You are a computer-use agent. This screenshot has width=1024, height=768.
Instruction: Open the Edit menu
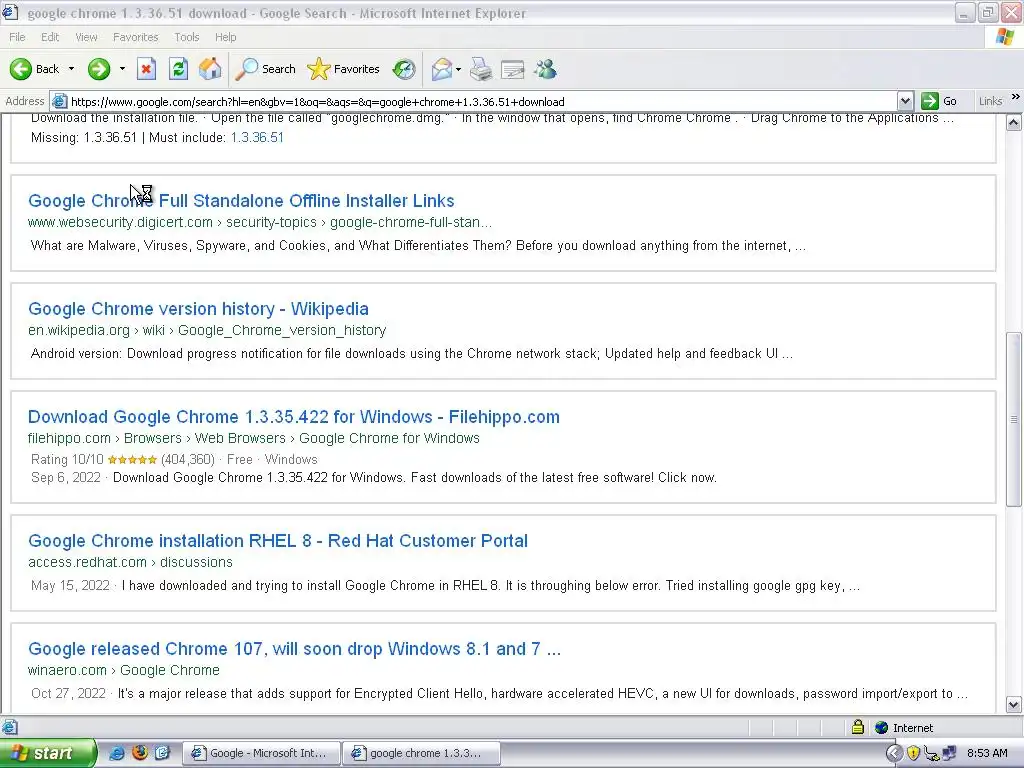[x=50, y=37]
